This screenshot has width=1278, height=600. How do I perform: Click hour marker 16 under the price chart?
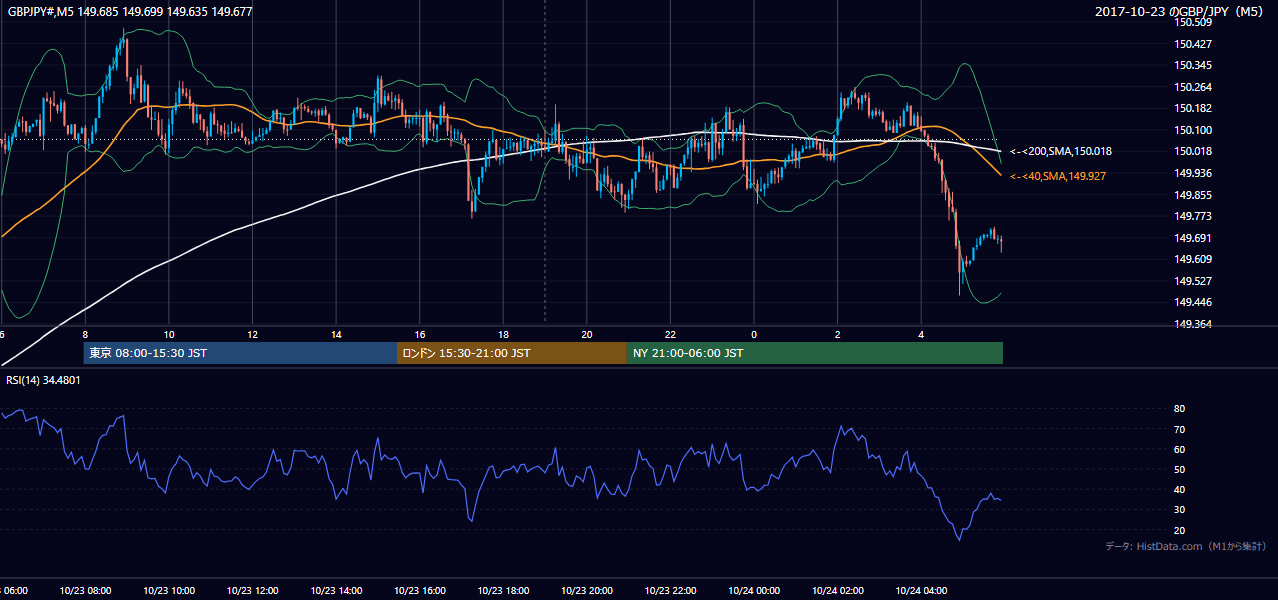click(420, 335)
